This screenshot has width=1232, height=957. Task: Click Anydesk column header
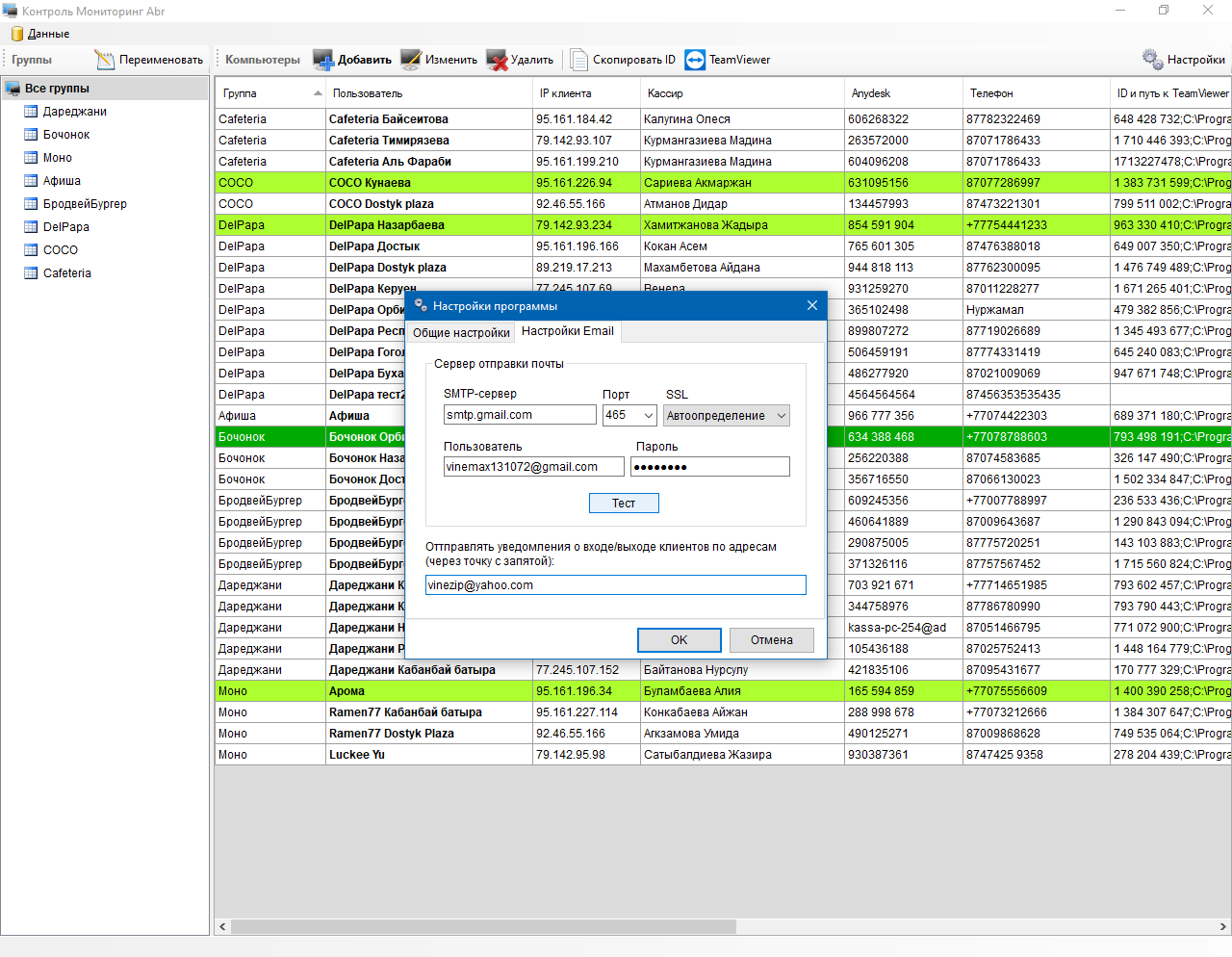point(904,93)
